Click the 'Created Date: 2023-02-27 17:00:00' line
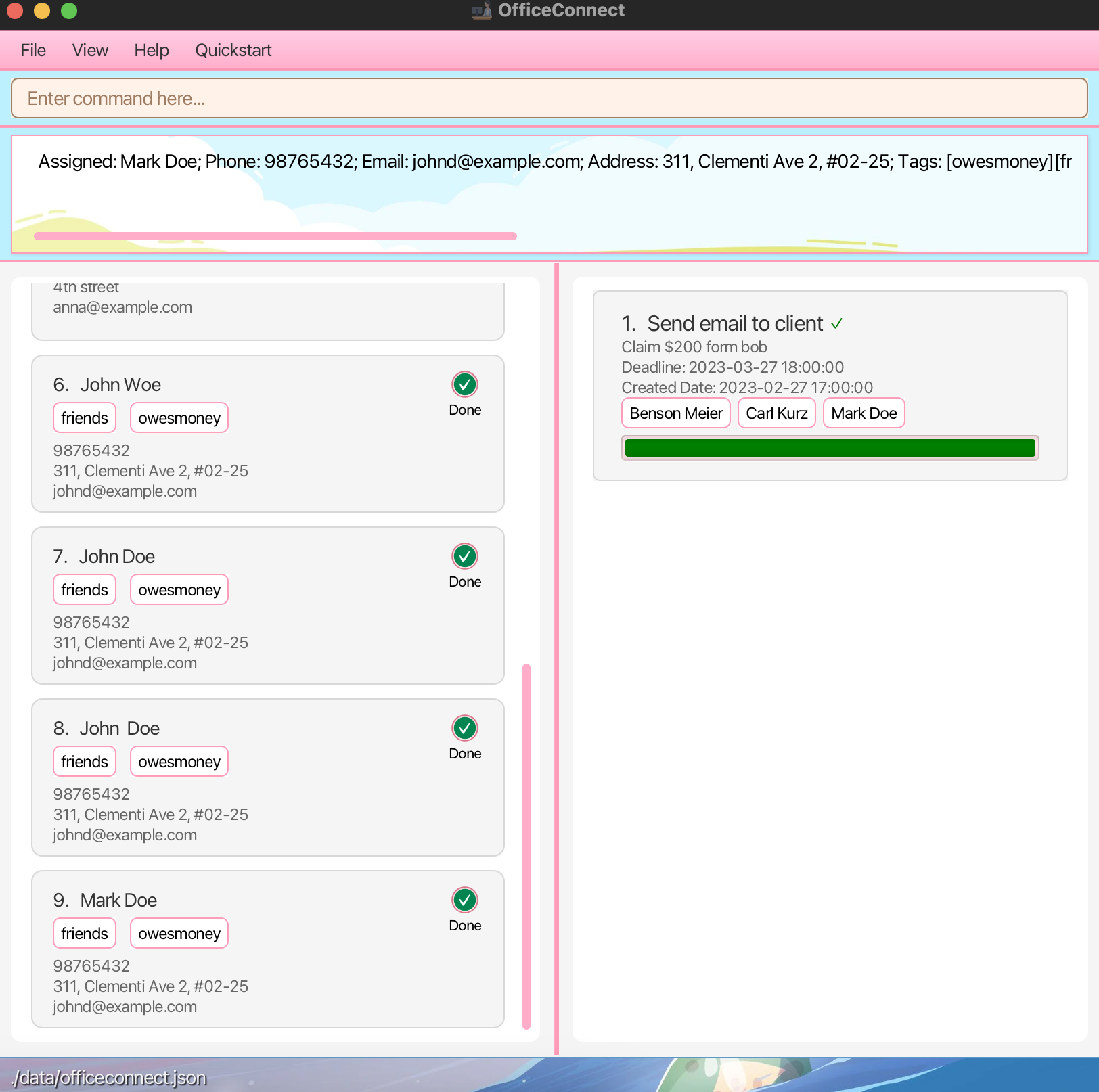The image size is (1099, 1092). click(747, 388)
